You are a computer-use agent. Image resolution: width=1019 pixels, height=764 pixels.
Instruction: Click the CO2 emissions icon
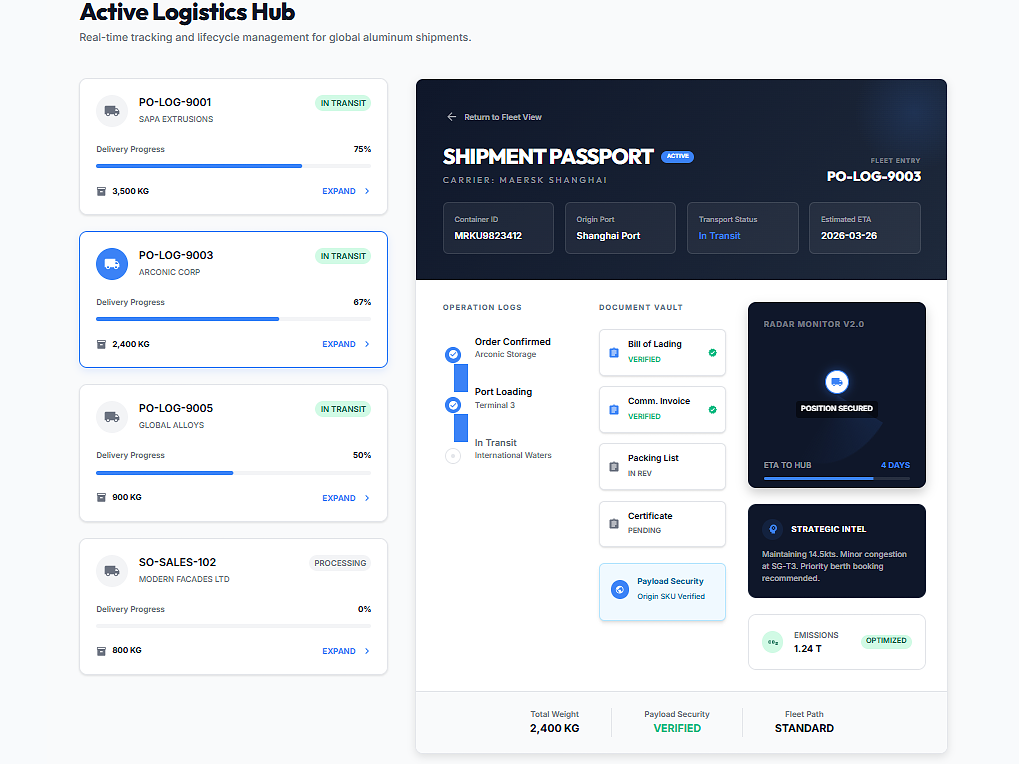pos(772,642)
